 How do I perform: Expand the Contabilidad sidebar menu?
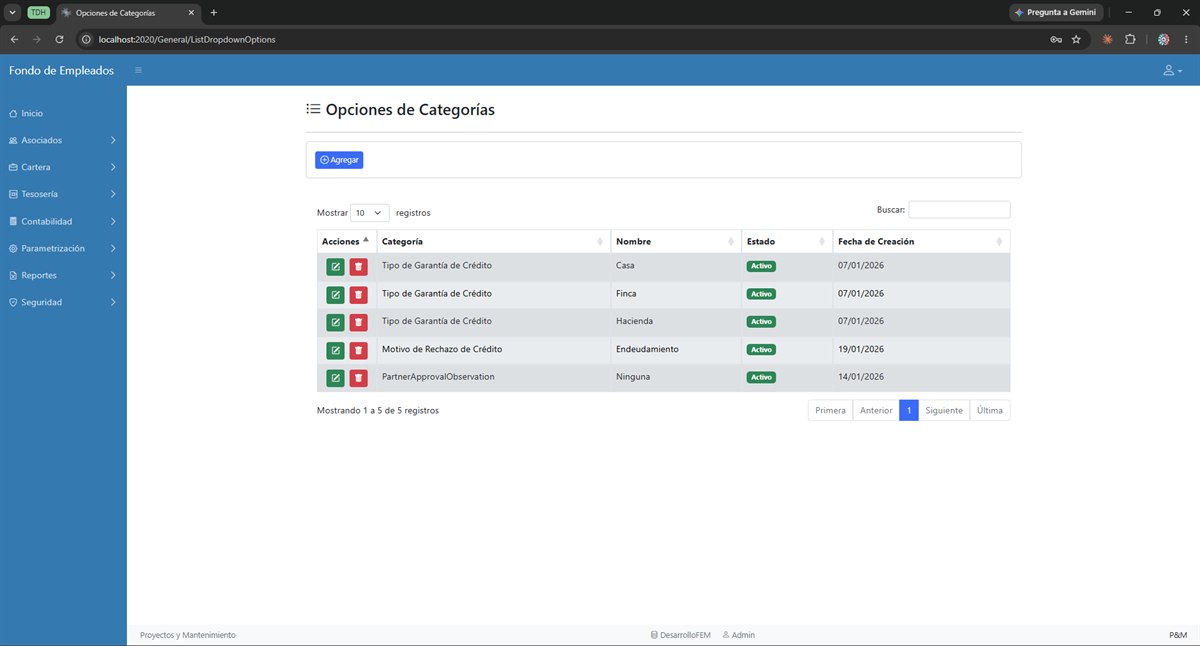click(x=63, y=221)
